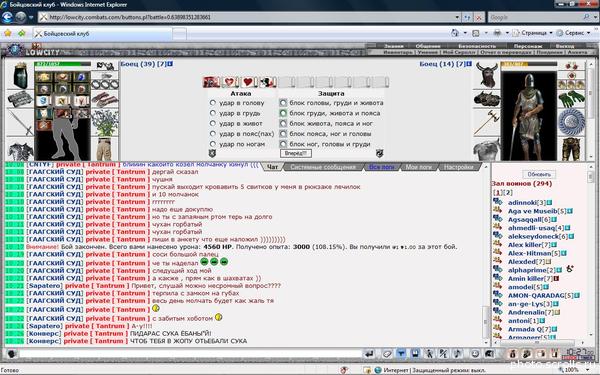Click the solid red heart tactic icon
This screenshot has width=600, height=375.
click(248, 82)
